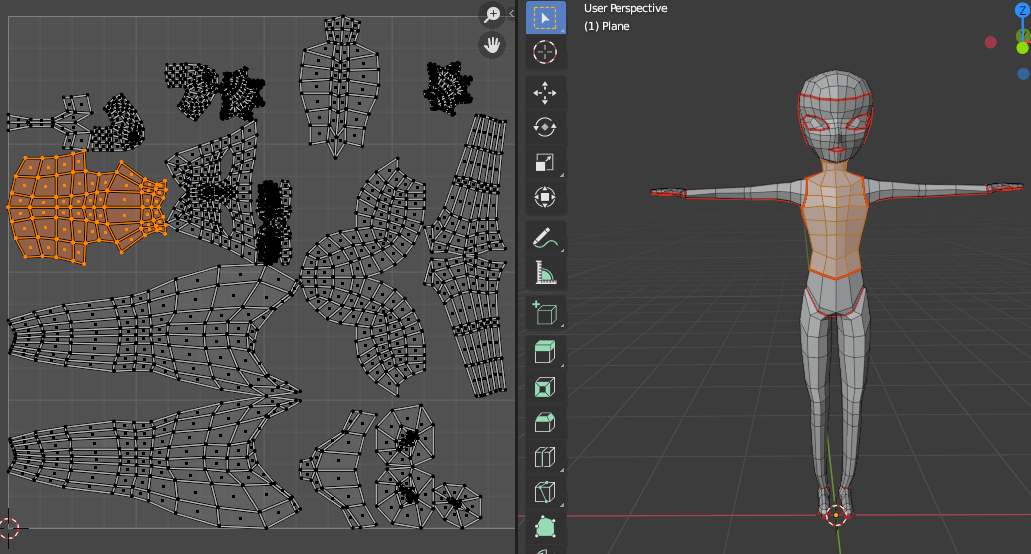The width and height of the screenshot is (1031, 554).
Task: Choose the Measure tool
Action: pyautogui.click(x=545, y=273)
